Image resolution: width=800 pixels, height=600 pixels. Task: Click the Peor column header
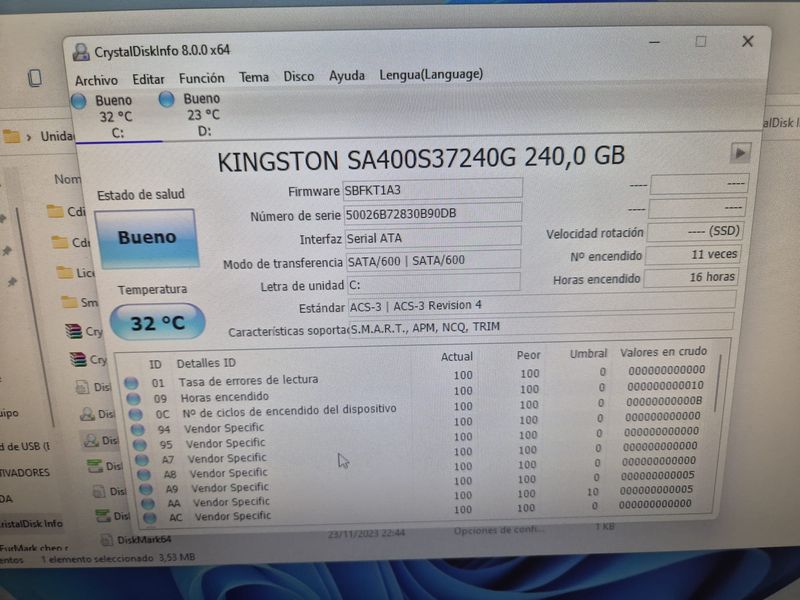pyautogui.click(x=528, y=355)
